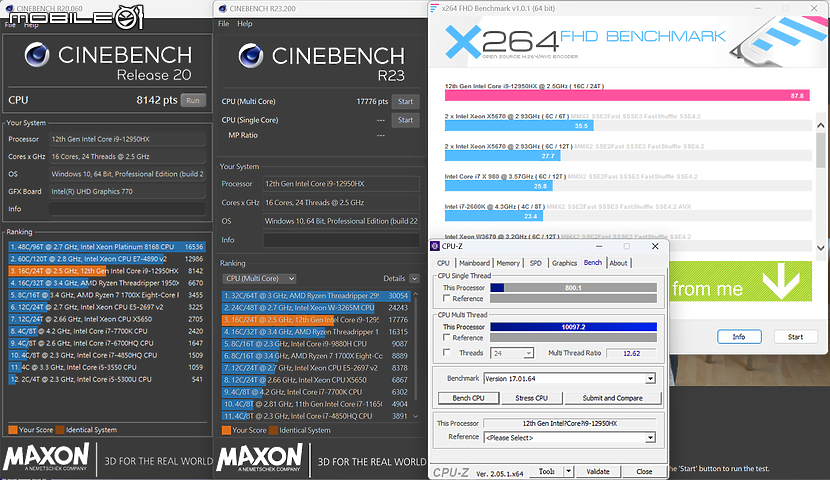The height and width of the screenshot is (480, 830).
Task: Switch to the Graphics tab in CPU-Z
Action: (564, 263)
